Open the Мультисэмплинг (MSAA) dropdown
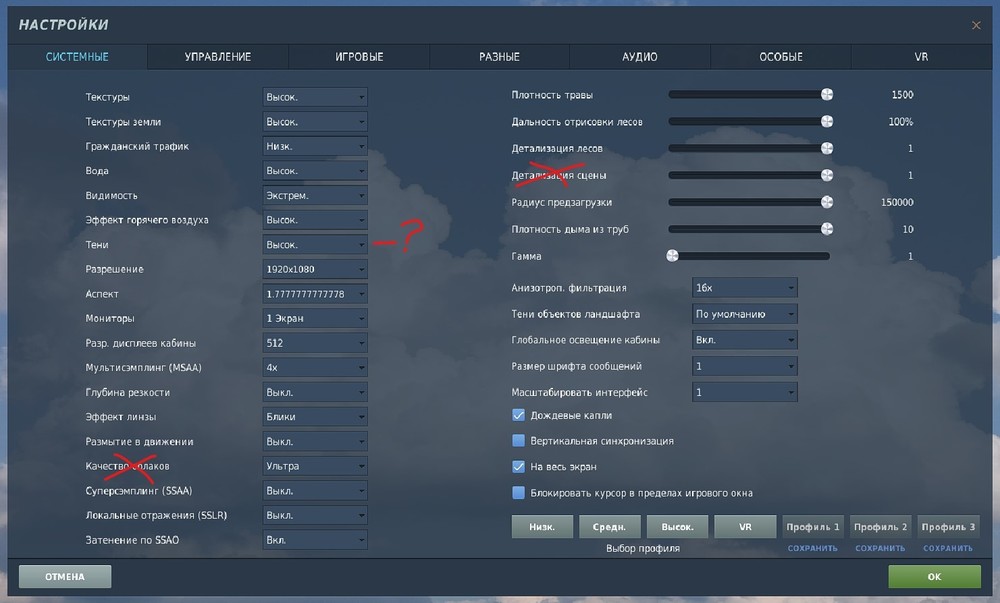The width and height of the screenshot is (1000, 603). [314, 367]
